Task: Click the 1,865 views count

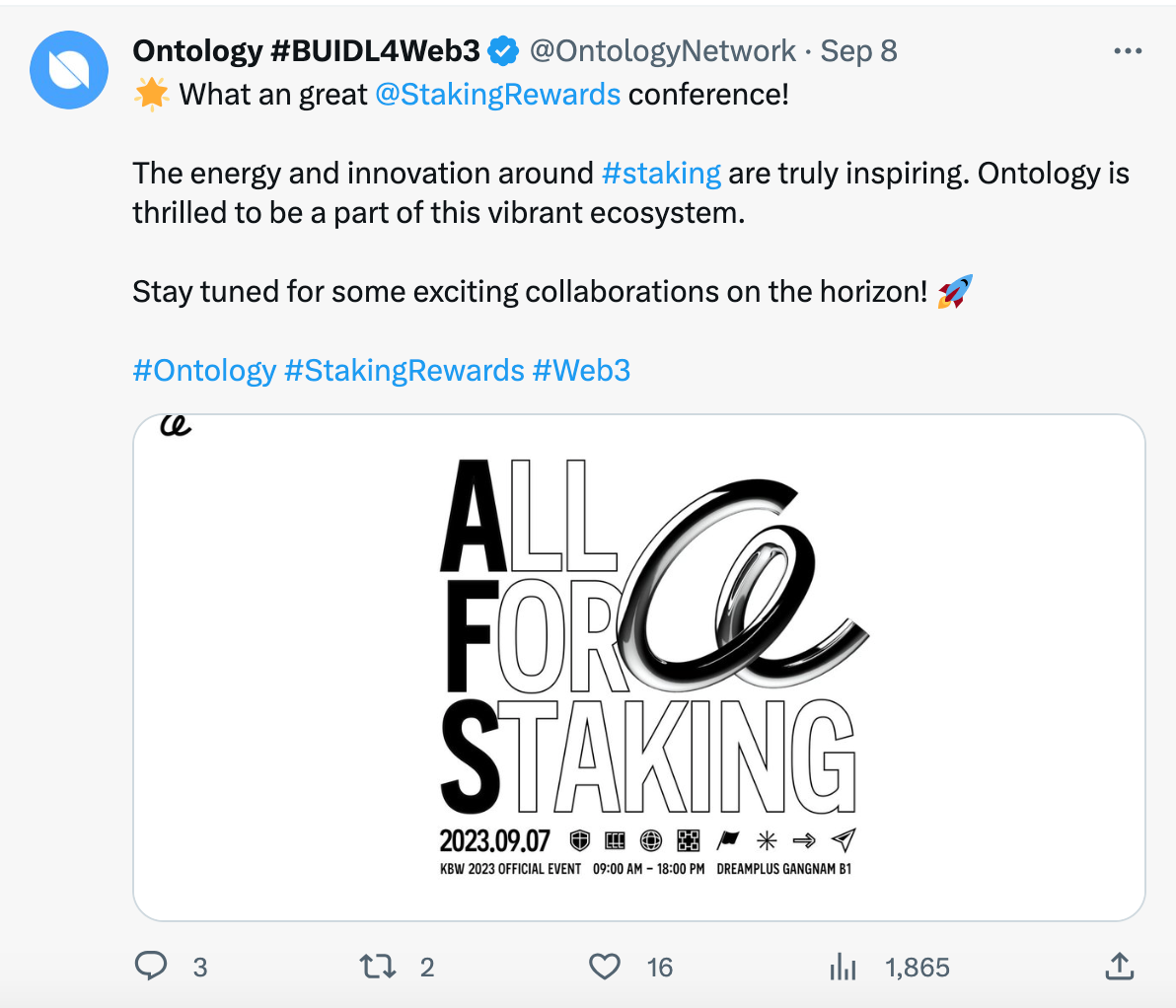Action: 918,968
